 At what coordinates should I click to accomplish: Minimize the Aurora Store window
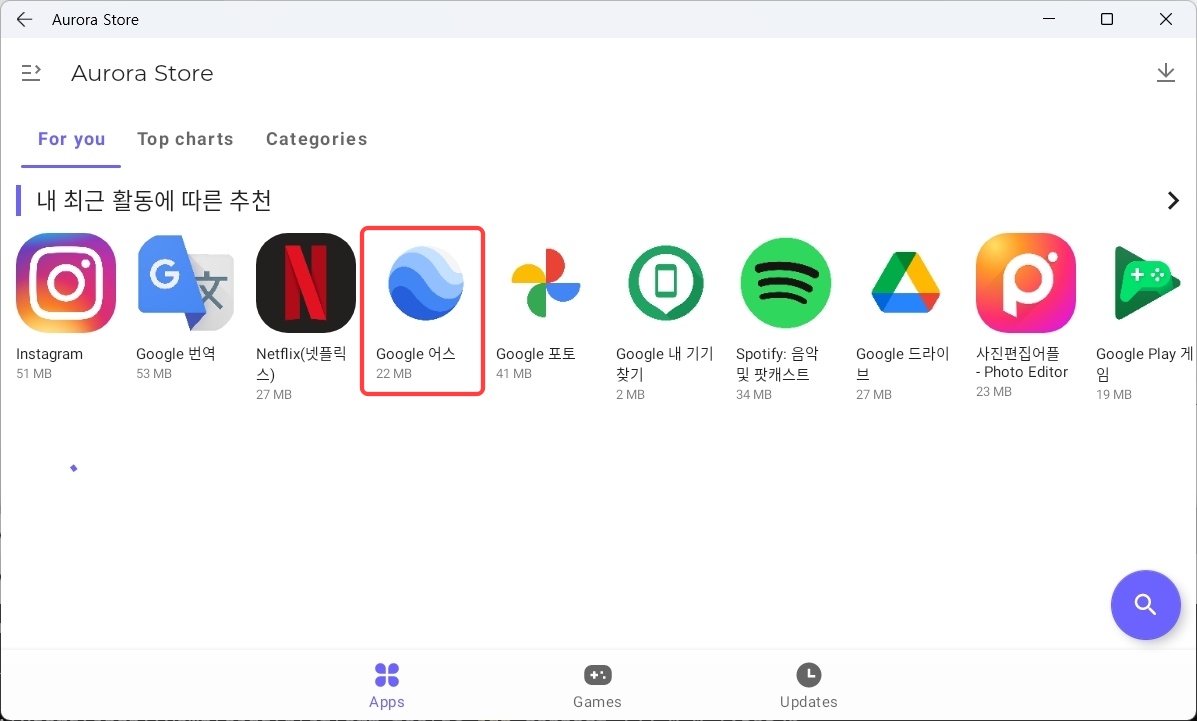1049,19
